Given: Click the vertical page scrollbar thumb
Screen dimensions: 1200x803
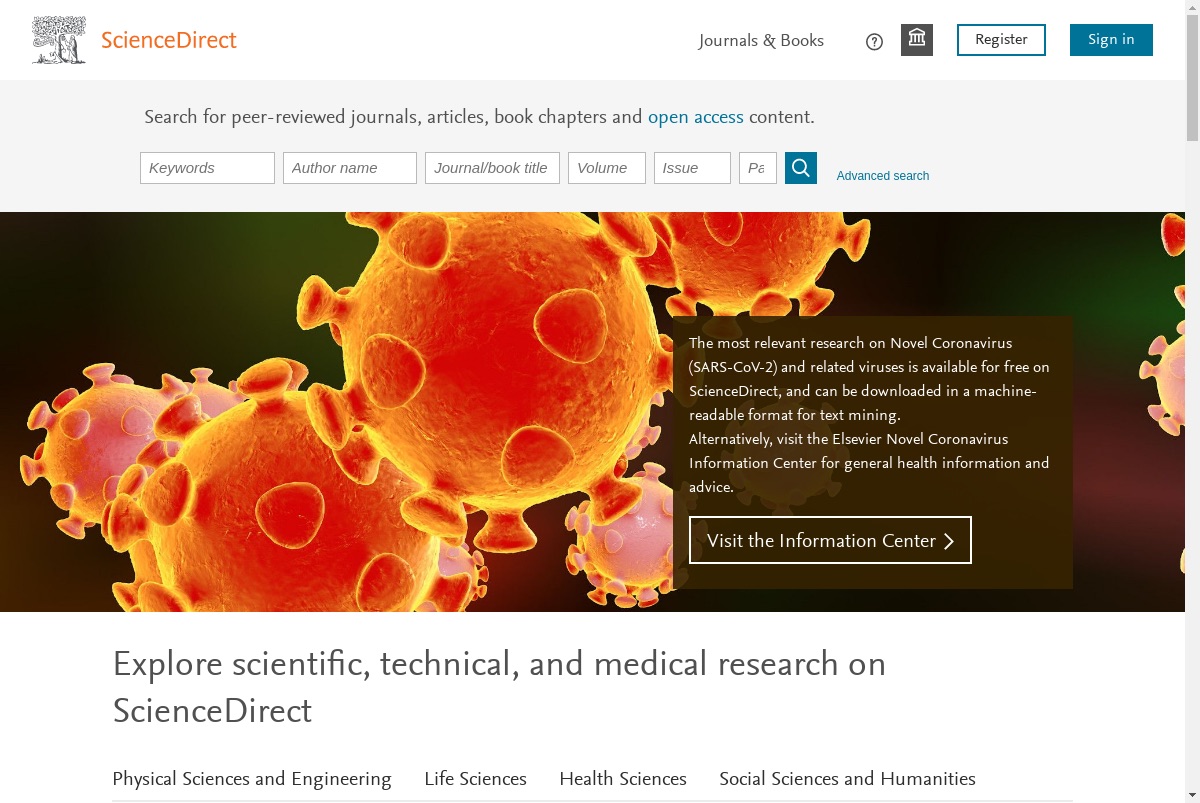Looking at the screenshot, I should tap(1192, 79).
